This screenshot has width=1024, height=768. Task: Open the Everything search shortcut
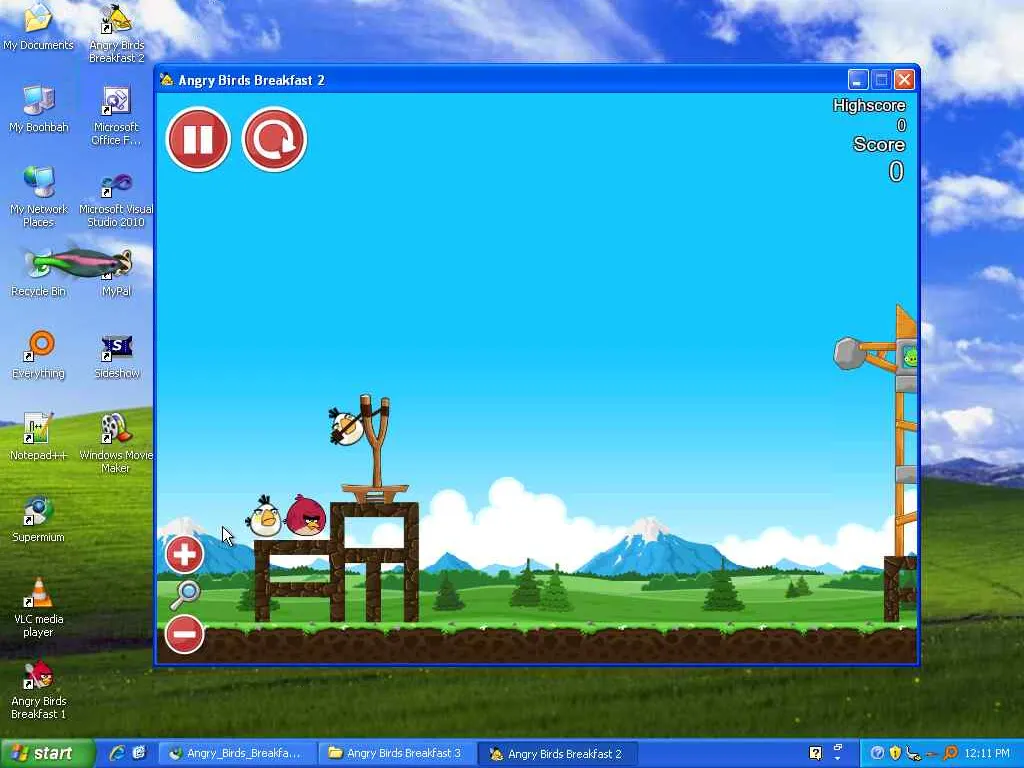coord(38,356)
